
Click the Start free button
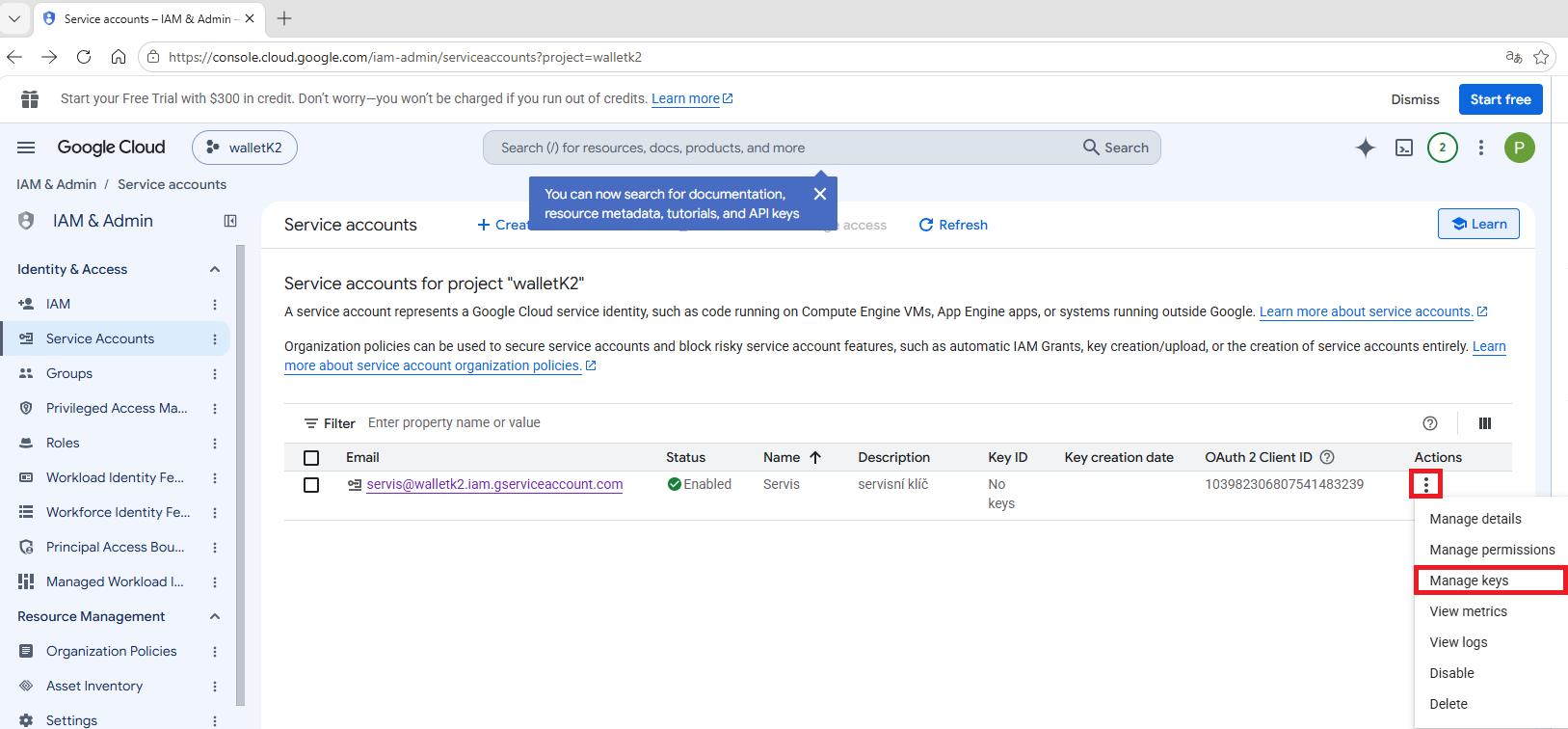click(1501, 99)
